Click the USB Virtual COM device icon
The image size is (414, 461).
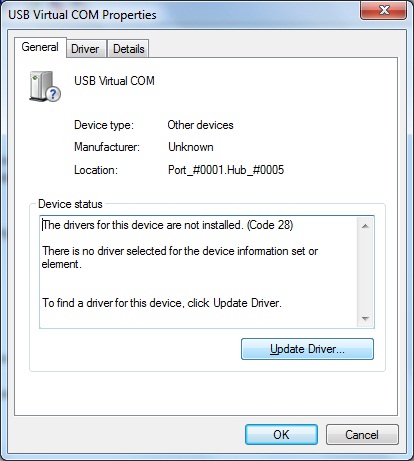pos(45,86)
